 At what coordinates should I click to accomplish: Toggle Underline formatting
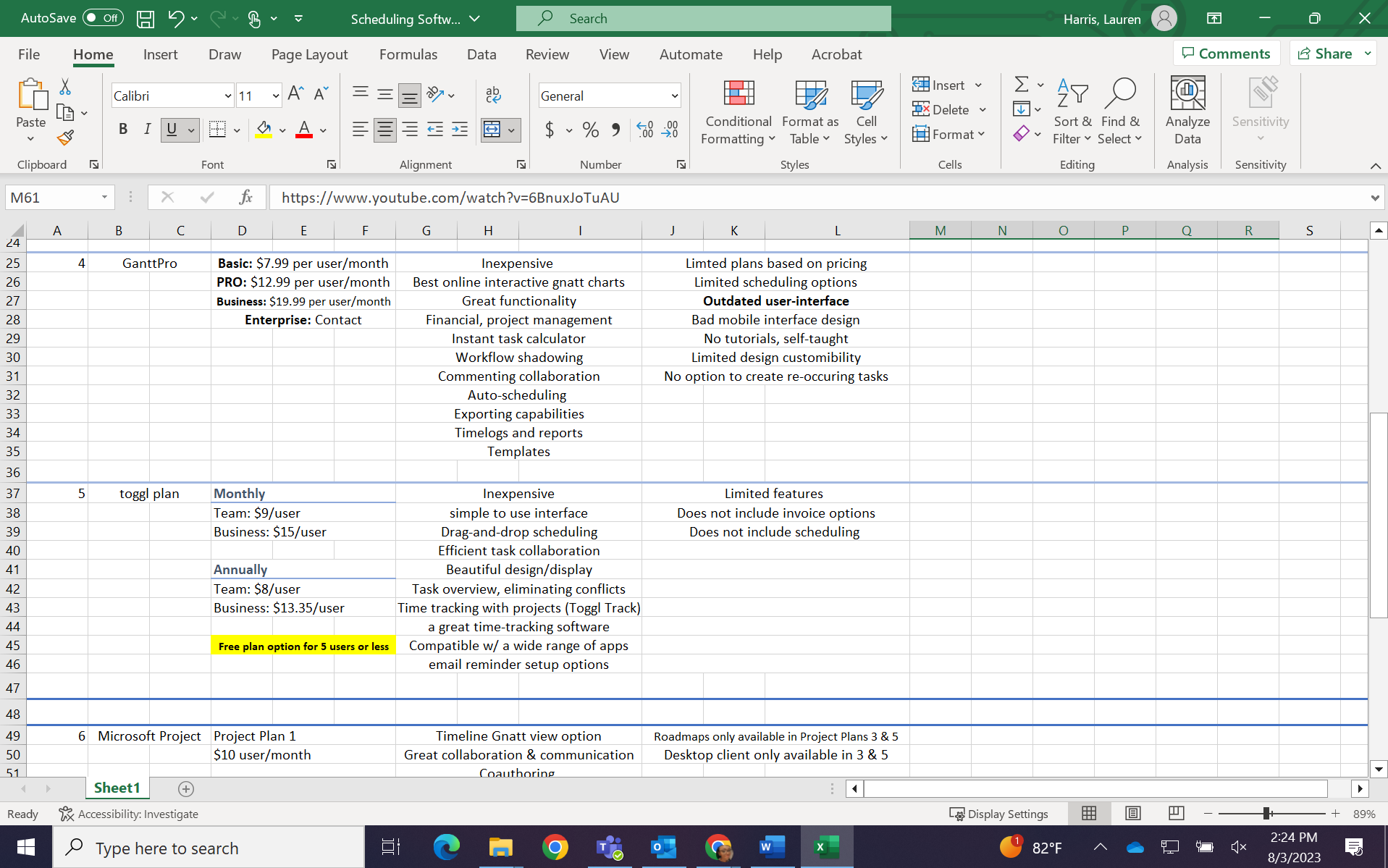pos(172,130)
